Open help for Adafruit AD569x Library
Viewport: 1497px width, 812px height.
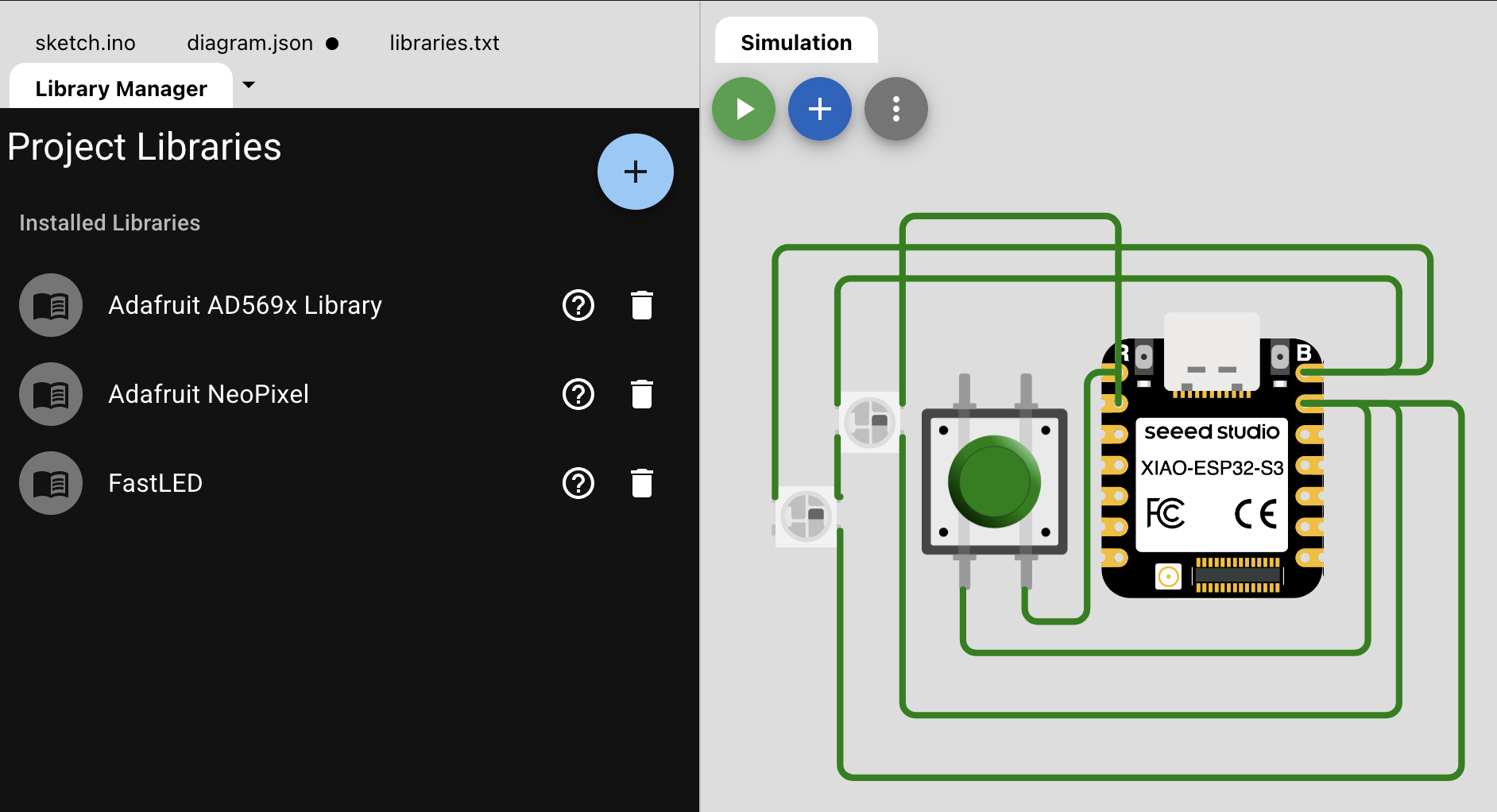579,305
